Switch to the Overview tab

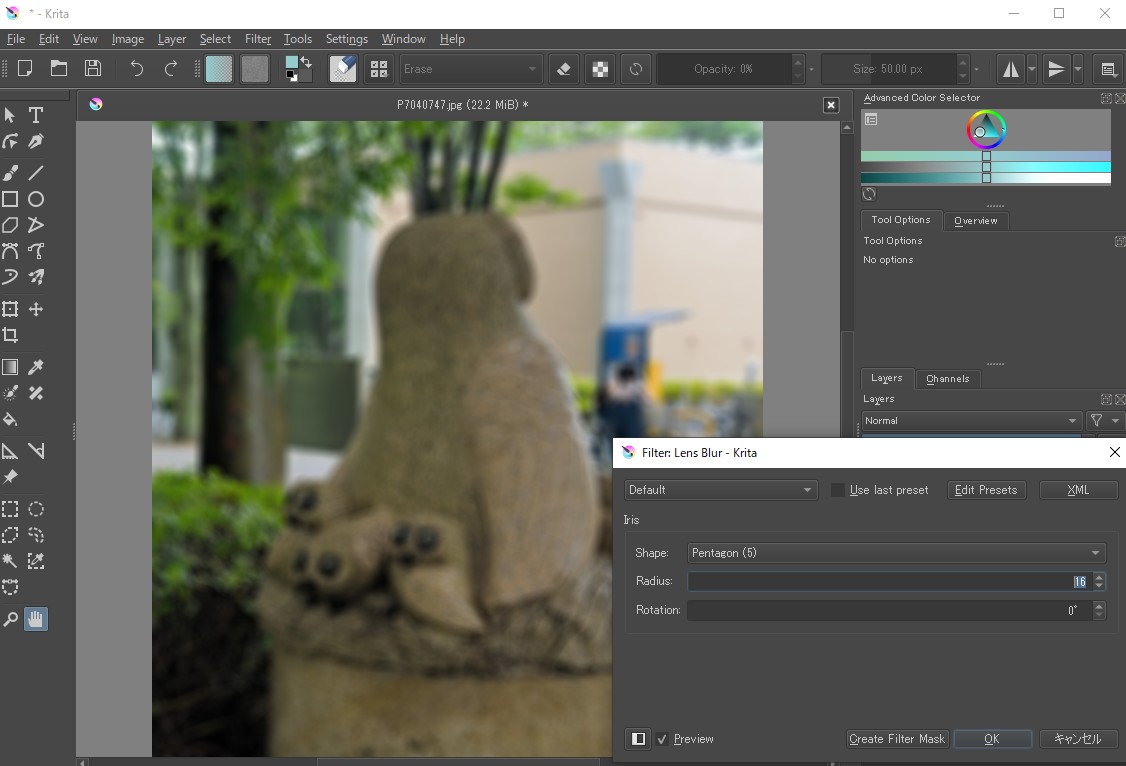click(975, 220)
